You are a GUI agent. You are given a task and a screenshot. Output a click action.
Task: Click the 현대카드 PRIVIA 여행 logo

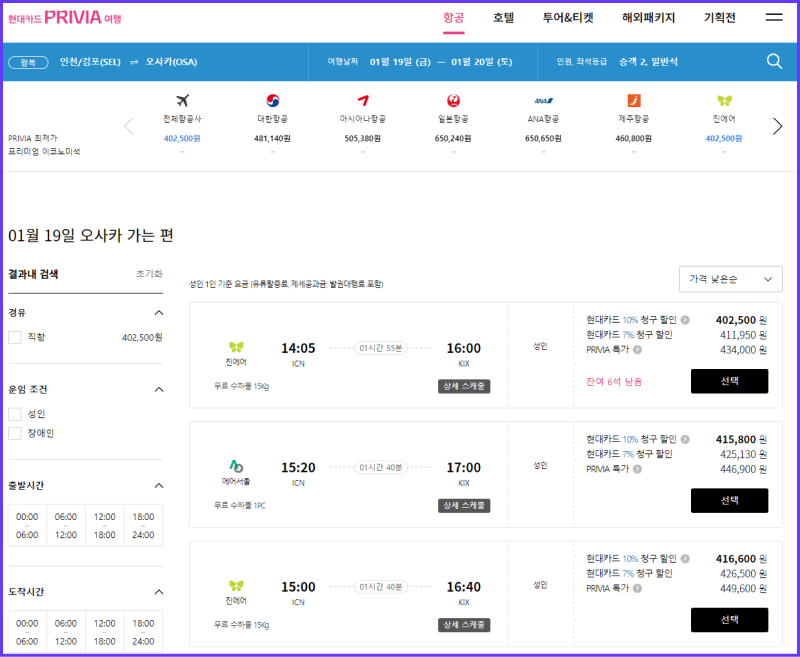click(65, 18)
